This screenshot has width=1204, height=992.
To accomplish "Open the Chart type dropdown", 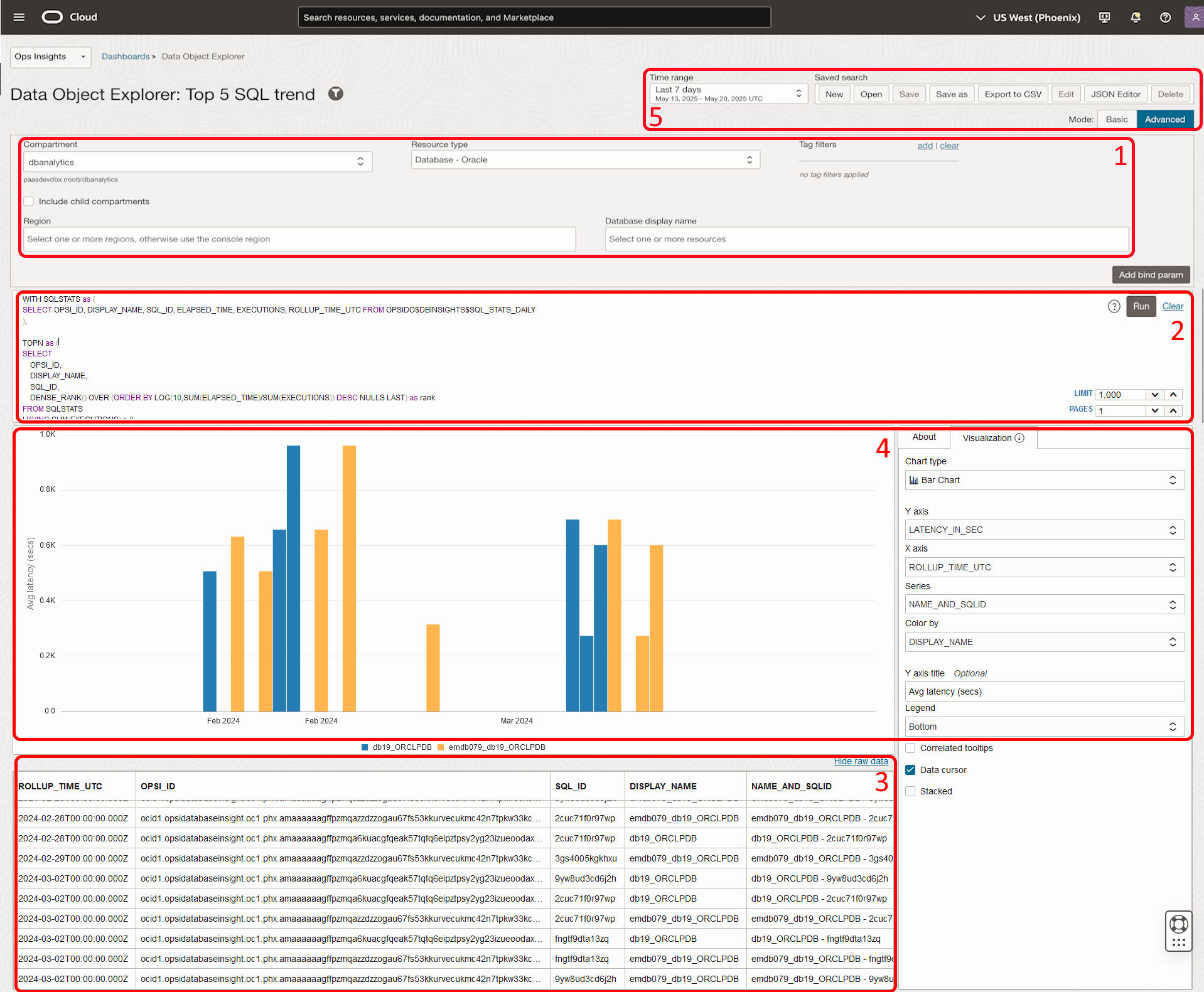I will [1043, 480].
